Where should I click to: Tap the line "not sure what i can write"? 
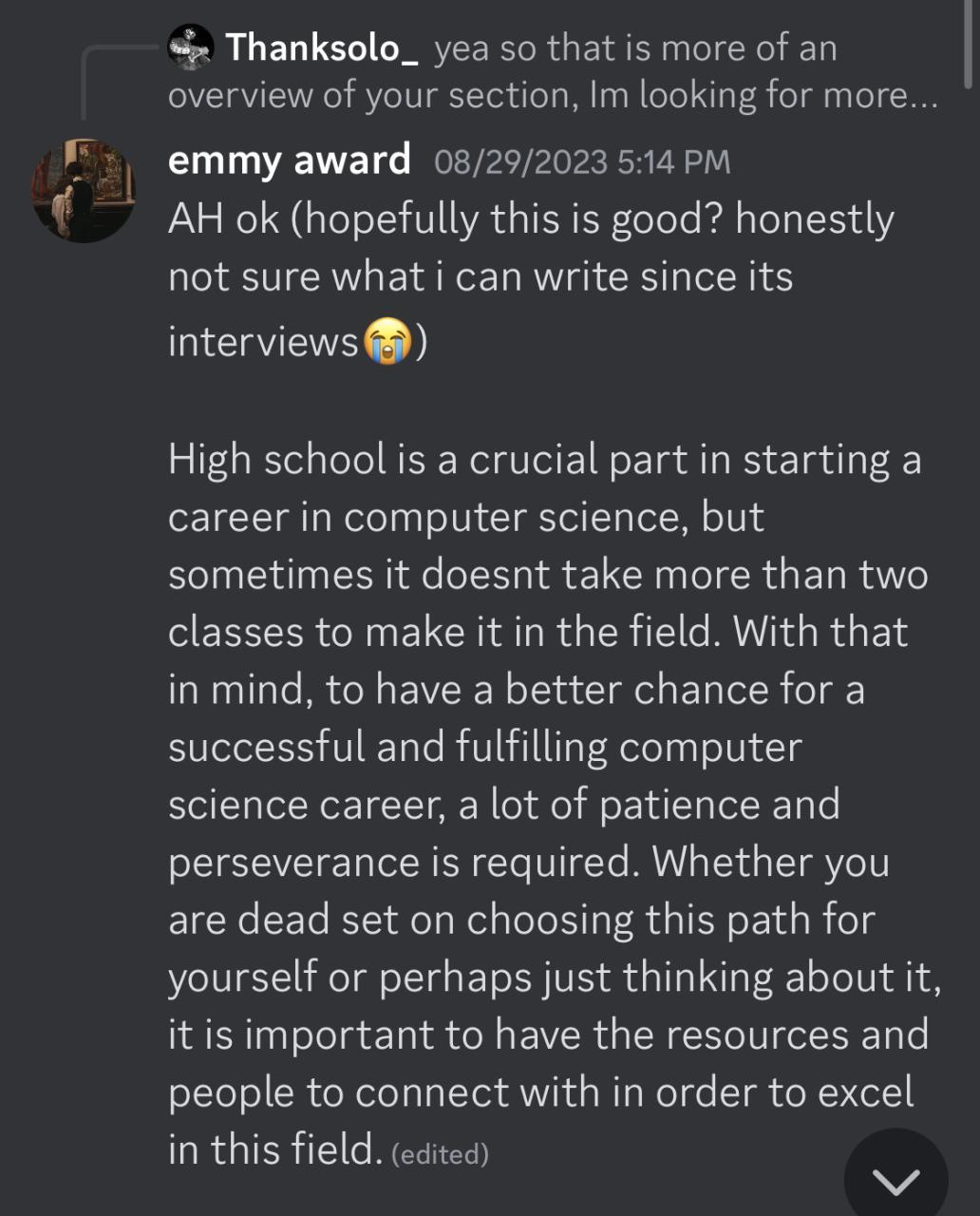(x=480, y=277)
